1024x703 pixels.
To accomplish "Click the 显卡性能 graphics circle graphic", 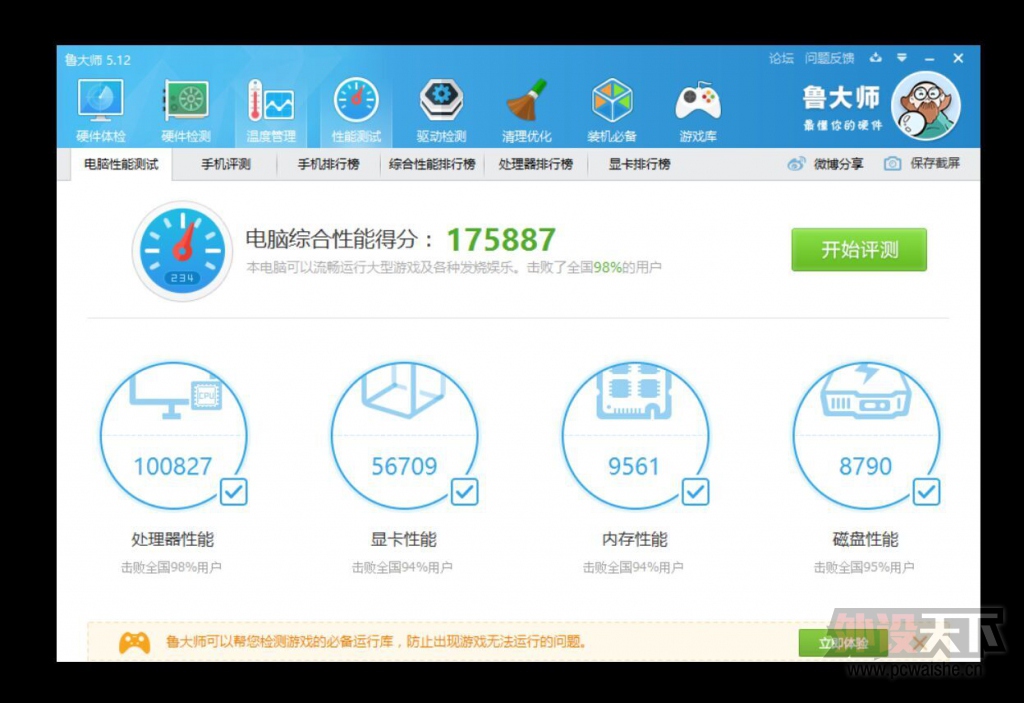I will 404,436.
